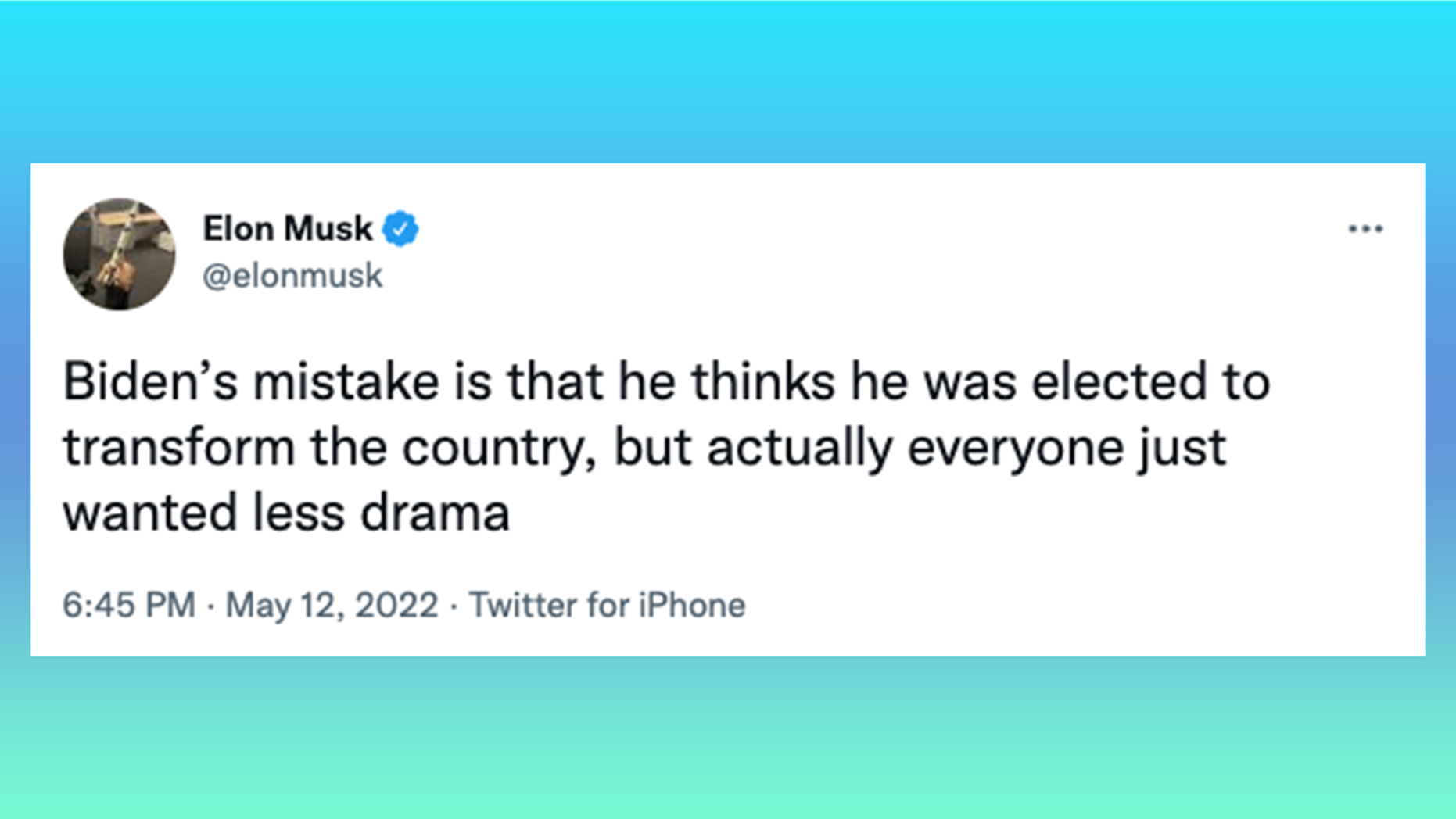Click the blue verified badge
This screenshot has width=1456, height=819.
tap(400, 229)
